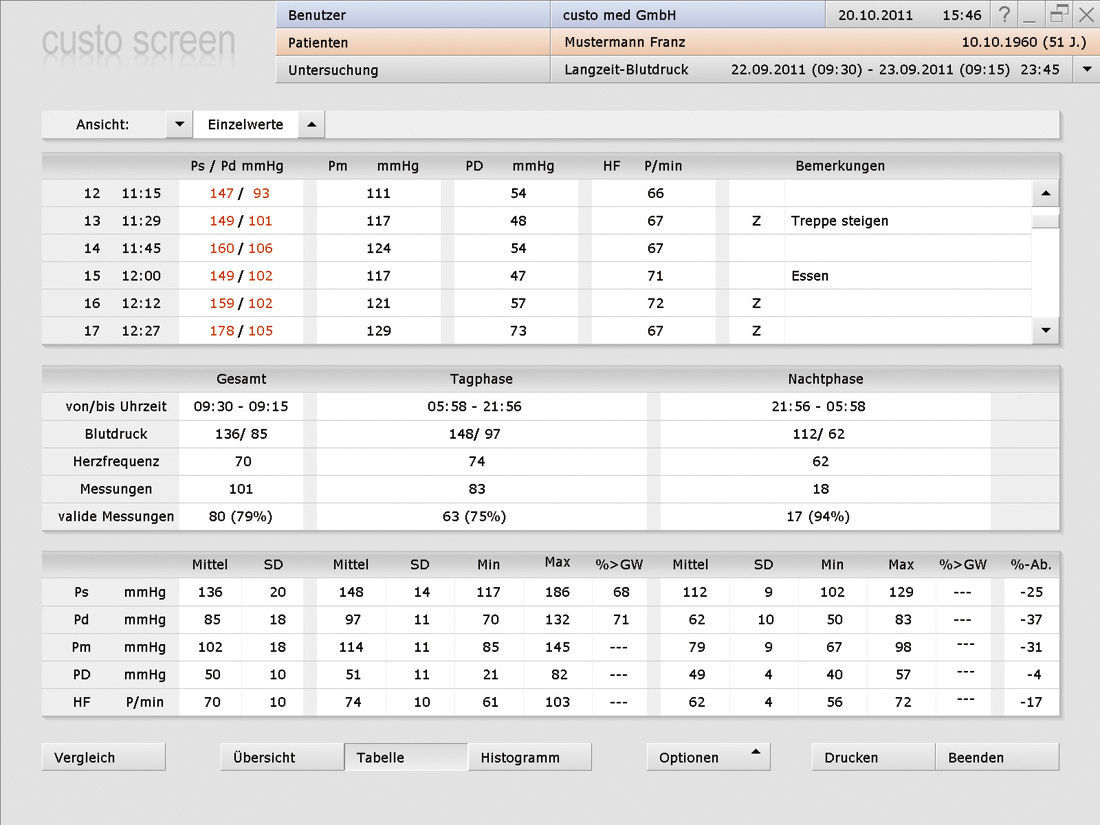Open the Untersuchung dropdown arrow at right
Image resolution: width=1100 pixels, height=825 pixels.
[1087, 69]
